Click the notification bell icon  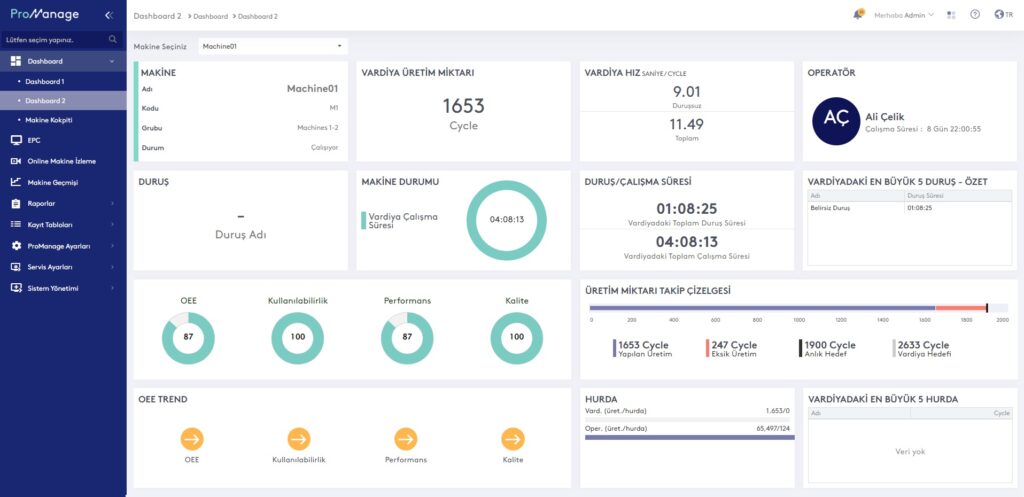[x=858, y=15]
